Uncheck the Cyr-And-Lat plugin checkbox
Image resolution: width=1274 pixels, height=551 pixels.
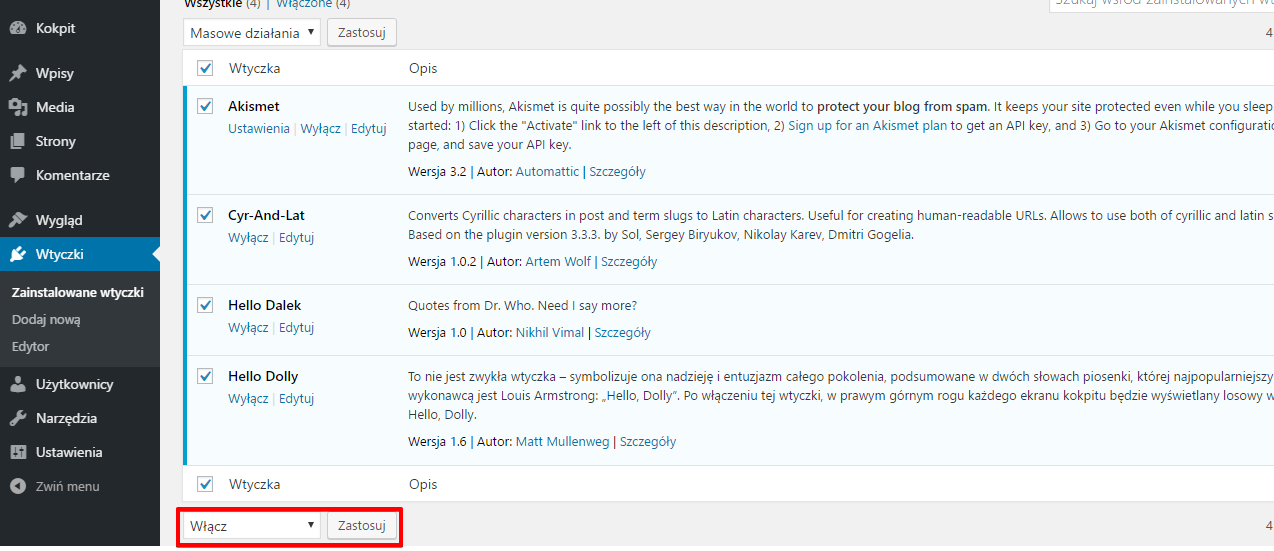pos(205,215)
